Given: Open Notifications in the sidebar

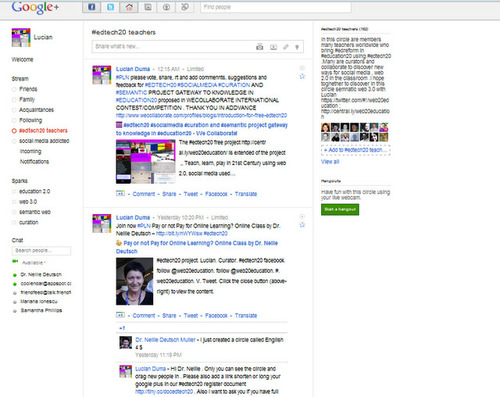Looking at the screenshot, I should point(34,162).
